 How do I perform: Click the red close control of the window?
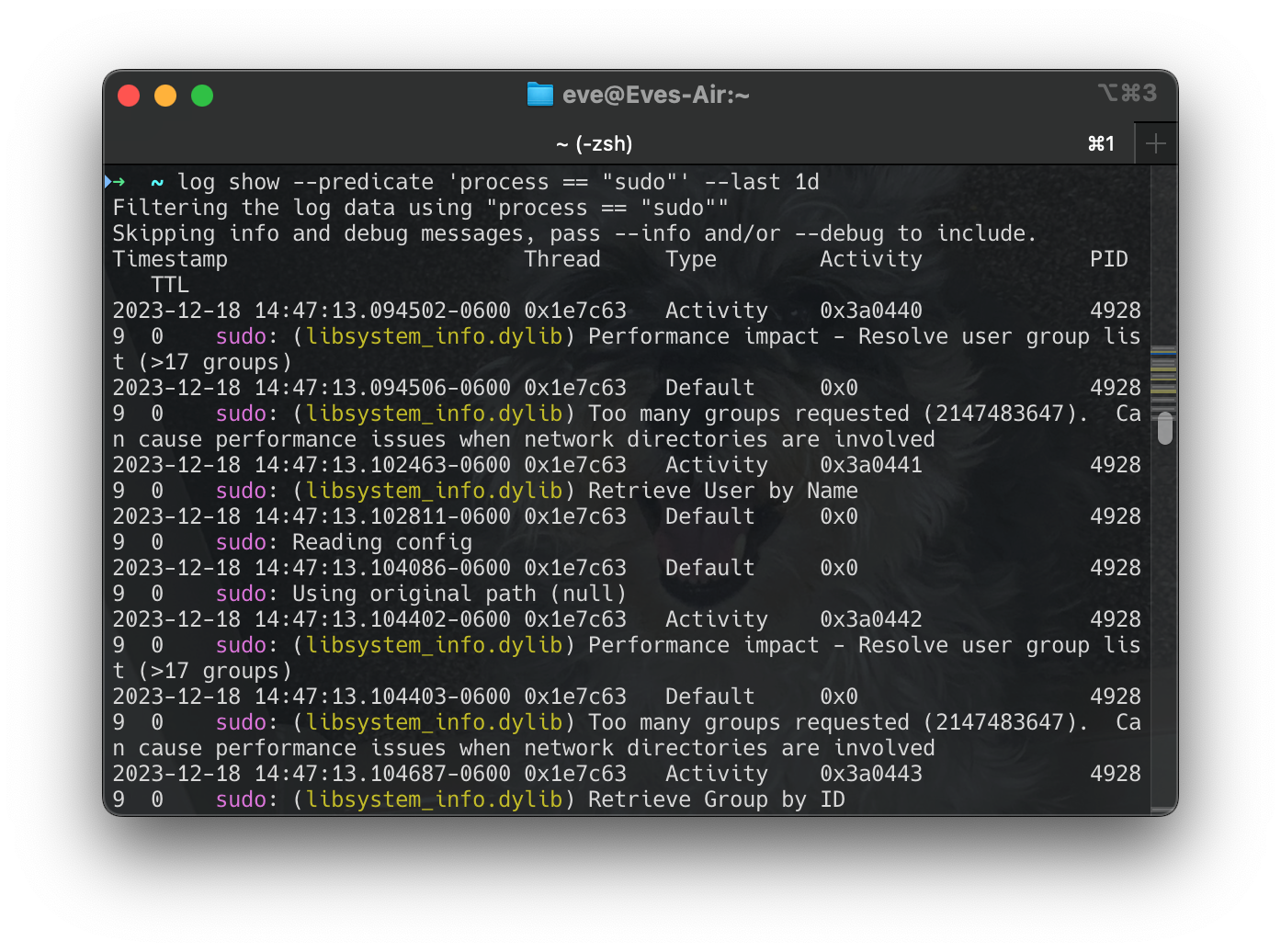coord(129,95)
